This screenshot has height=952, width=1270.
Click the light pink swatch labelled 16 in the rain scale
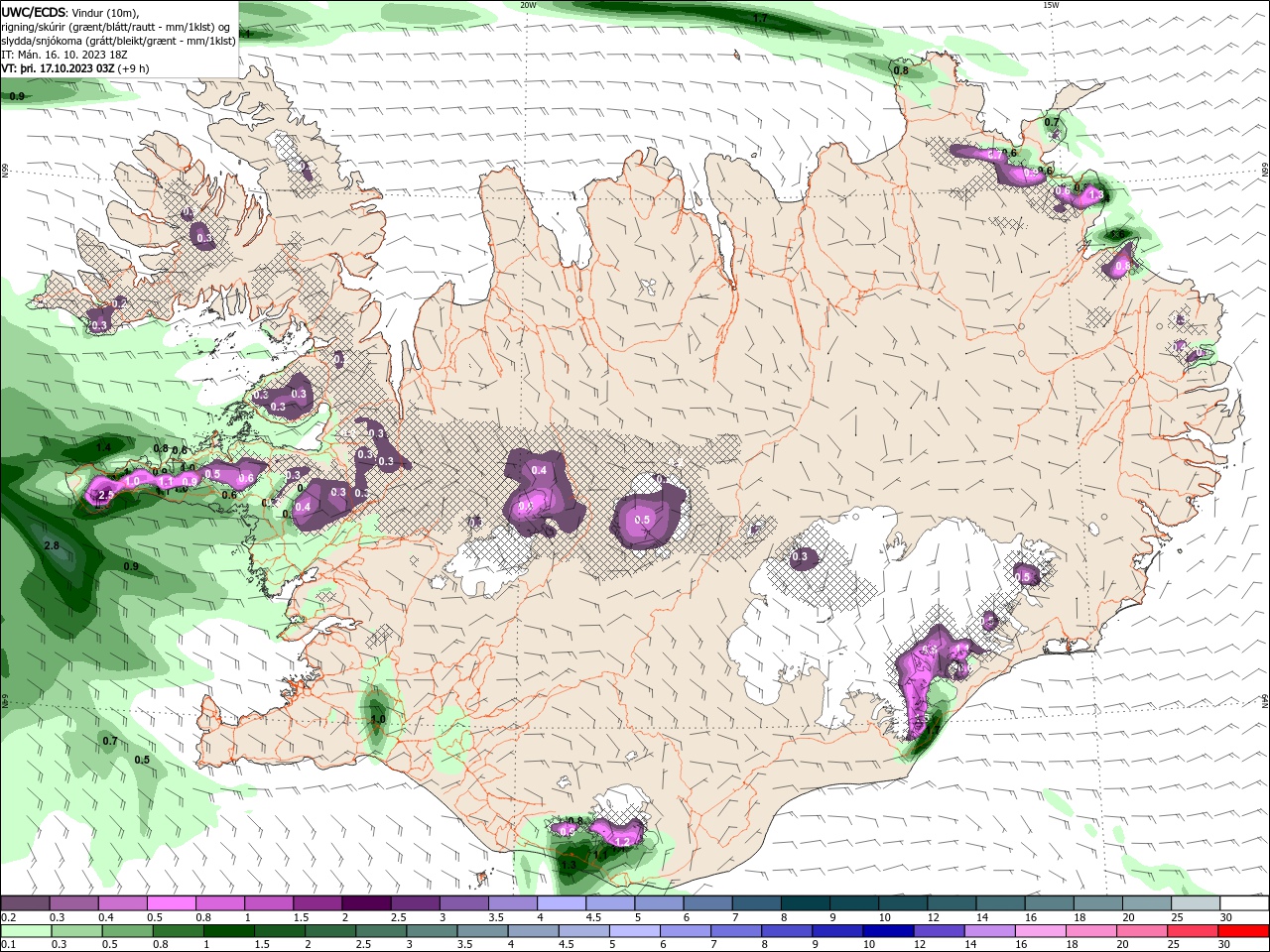pos(1042,931)
